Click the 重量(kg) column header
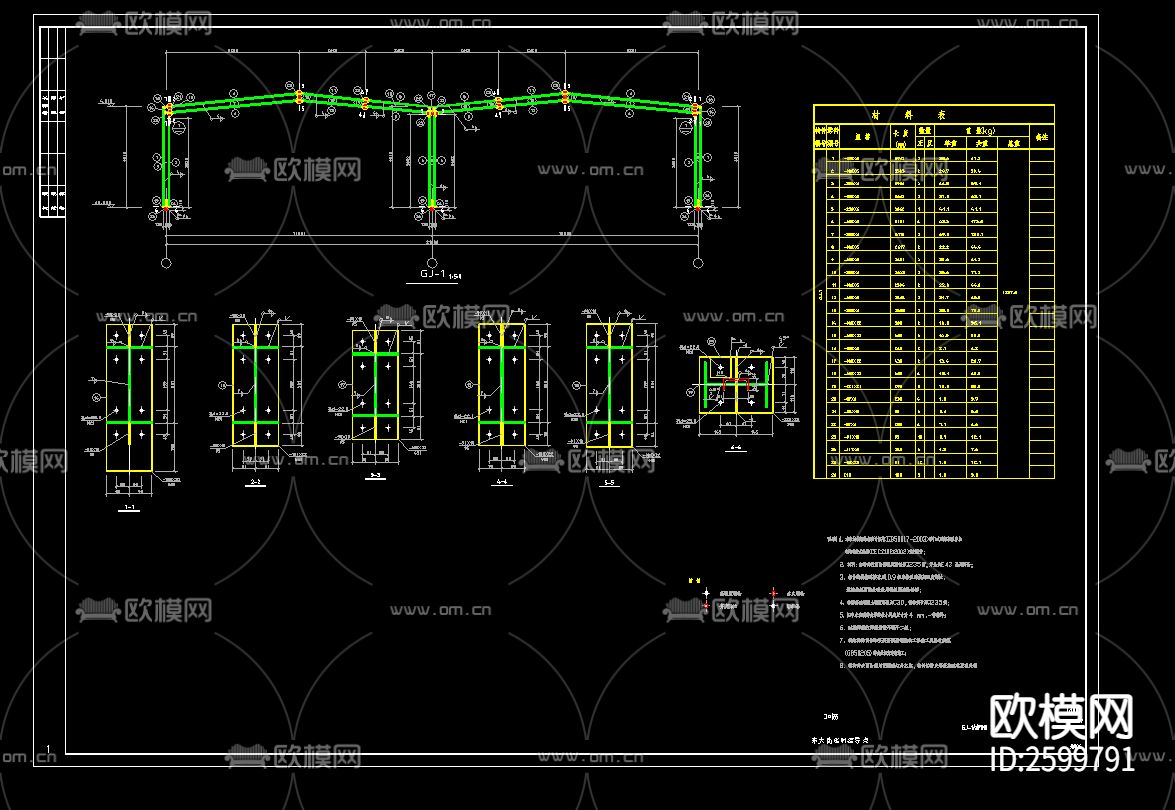Screen dimensions: 1175x810 click(x=981, y=130)
